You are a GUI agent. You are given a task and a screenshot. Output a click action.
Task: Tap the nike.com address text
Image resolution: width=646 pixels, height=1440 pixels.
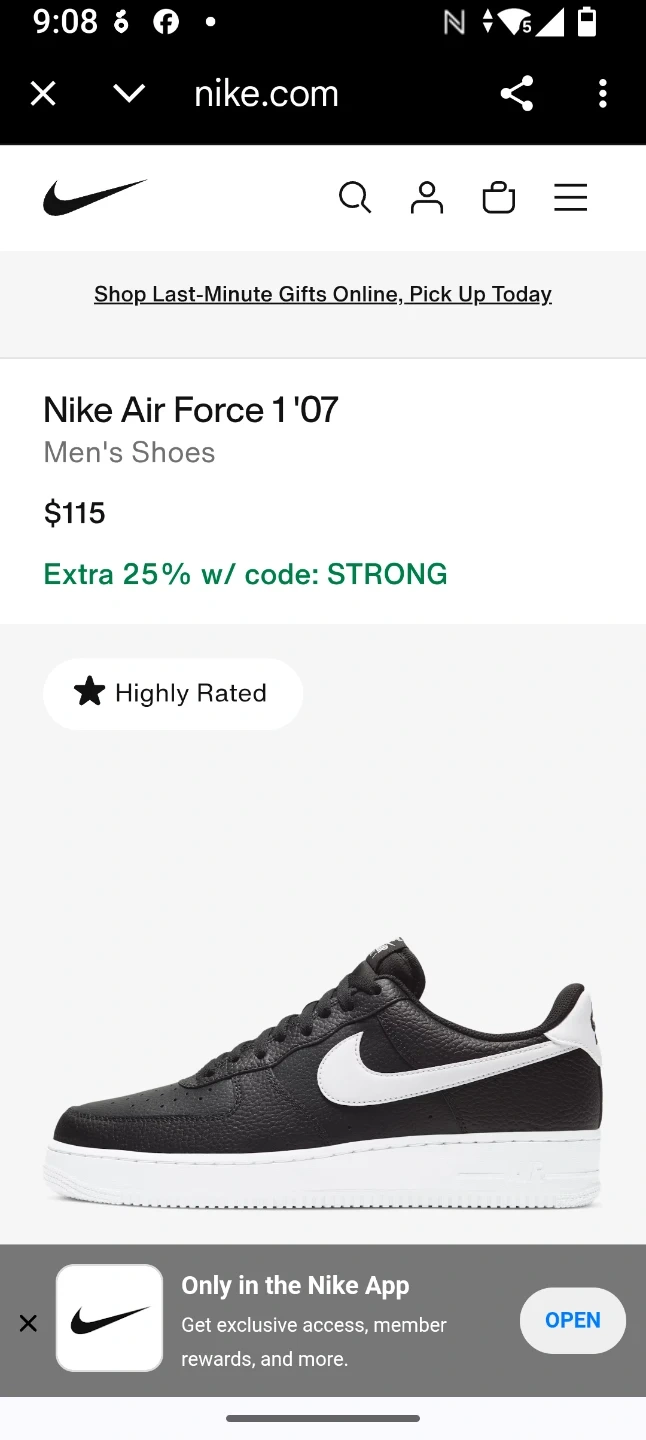266,94
